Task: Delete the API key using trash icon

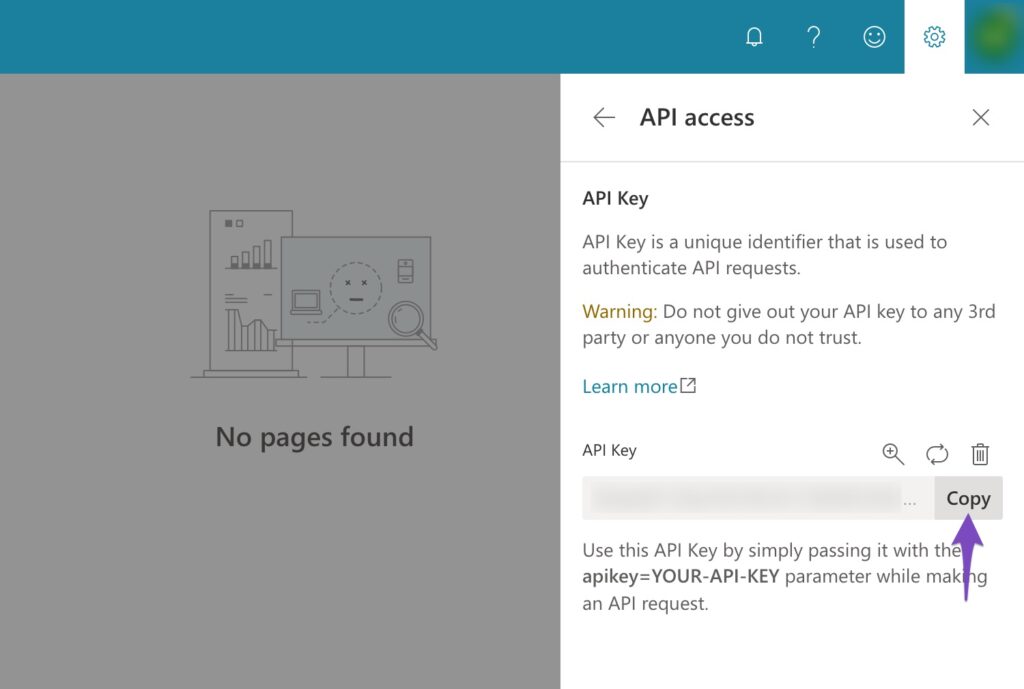Action: click(x=980, y=454)
